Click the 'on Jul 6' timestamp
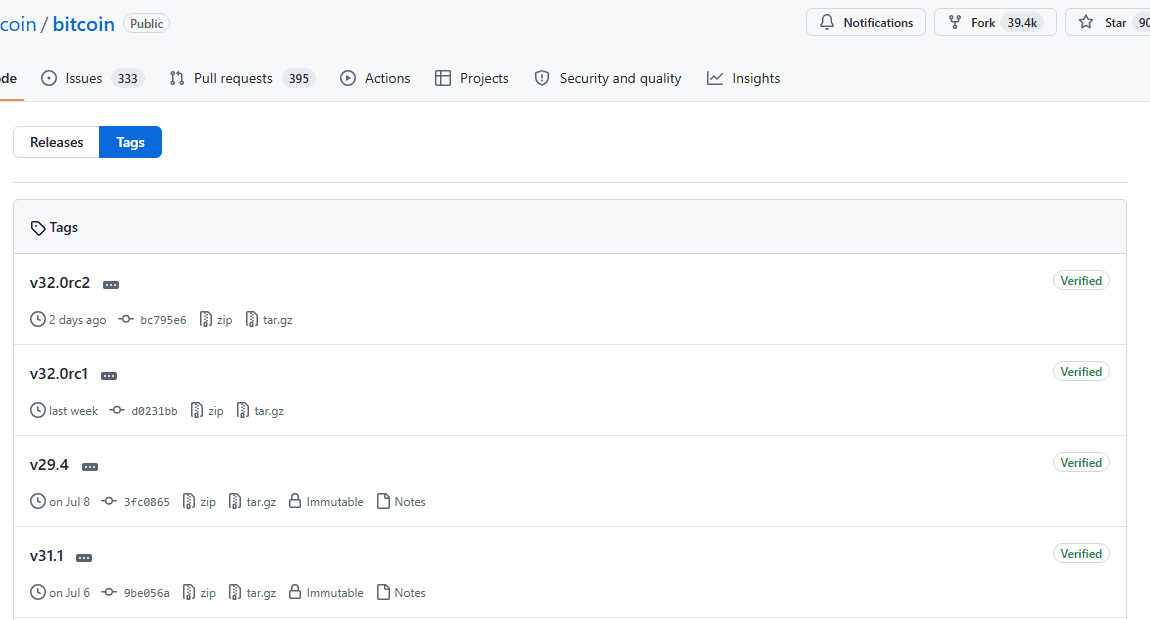1150x620 pixels. coord(70,593)
